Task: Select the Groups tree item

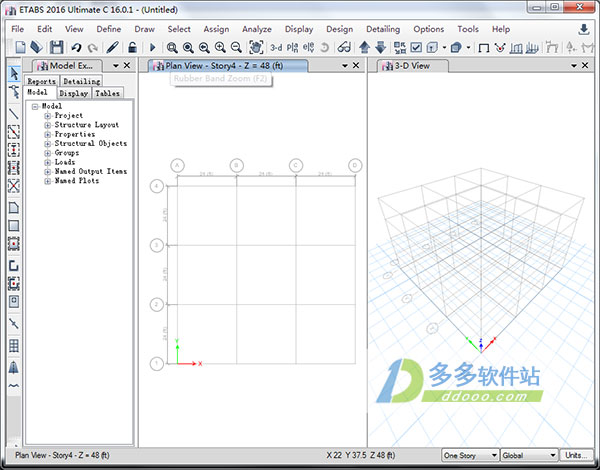Action: (x=67, y=153)
